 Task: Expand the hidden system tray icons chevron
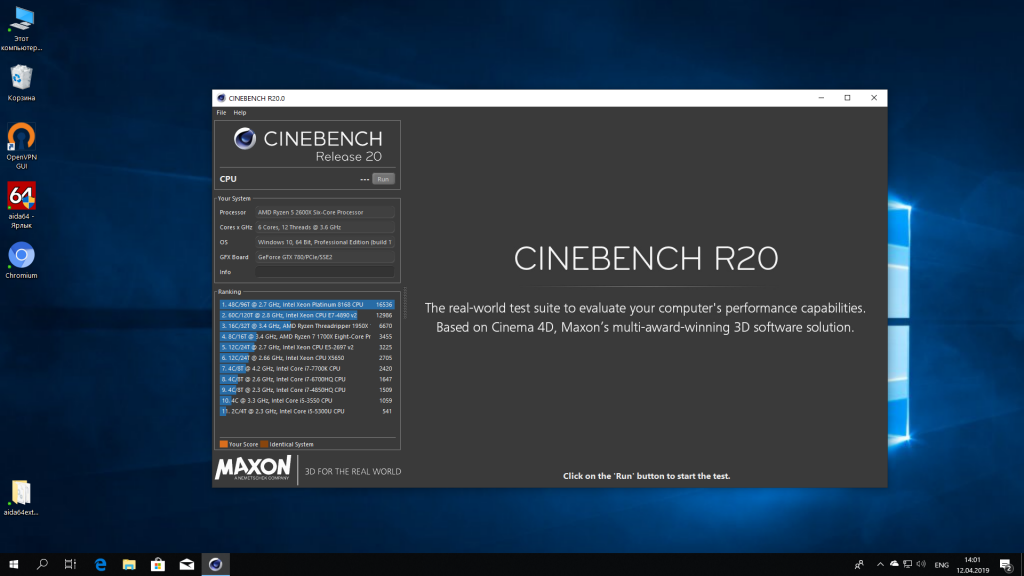(x=878, y=564)
